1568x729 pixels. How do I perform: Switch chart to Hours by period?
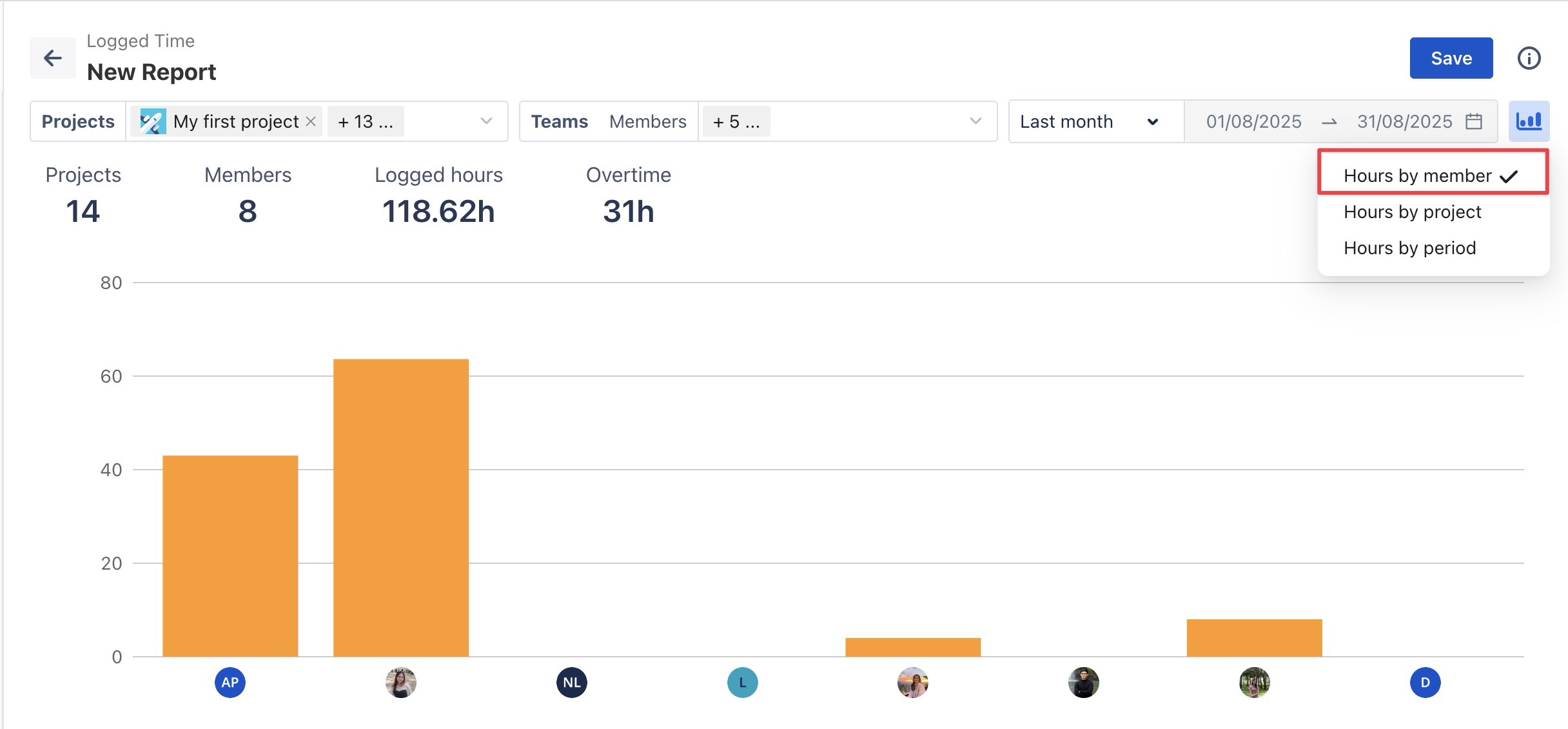(1409, 248)
